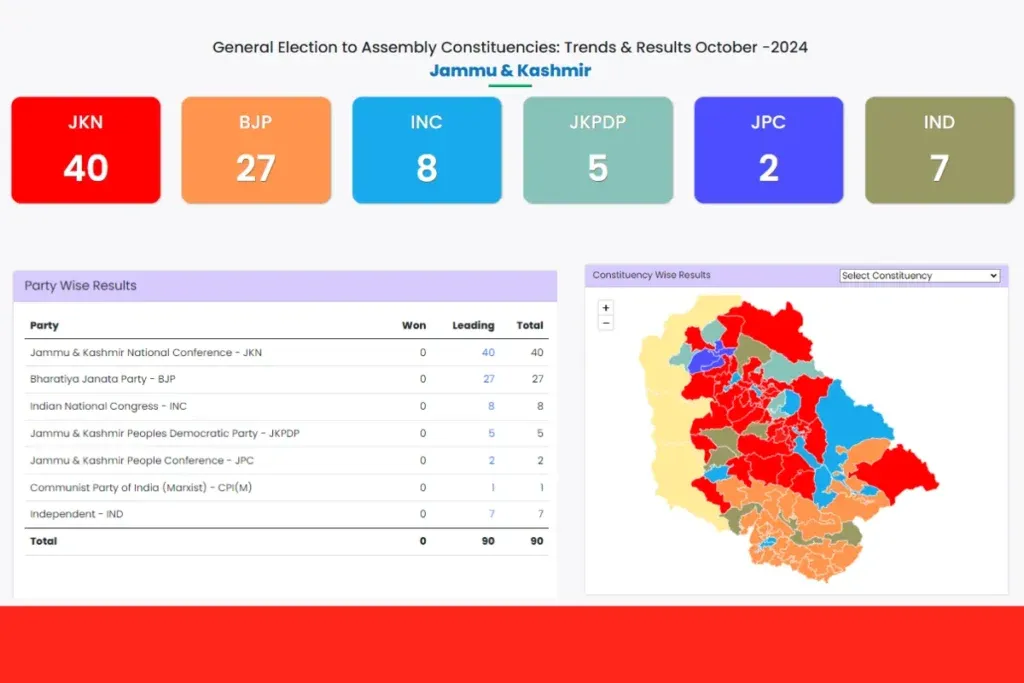
Task: Click the Total column header
Action: point(530,325)
